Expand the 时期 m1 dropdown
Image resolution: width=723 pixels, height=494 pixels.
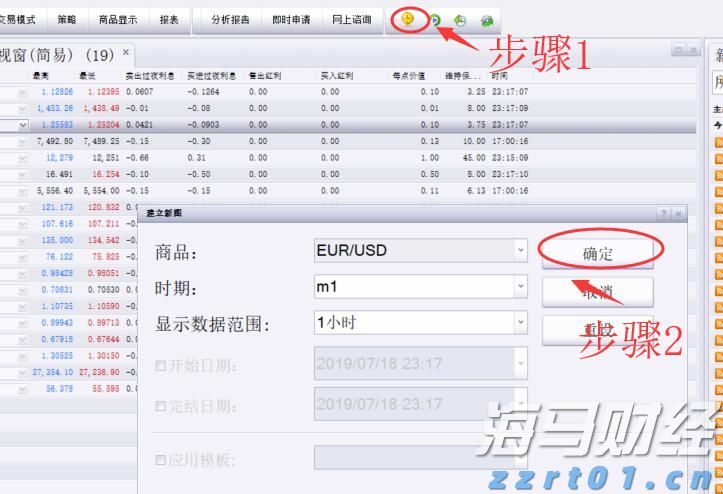[x=520, y=288]
